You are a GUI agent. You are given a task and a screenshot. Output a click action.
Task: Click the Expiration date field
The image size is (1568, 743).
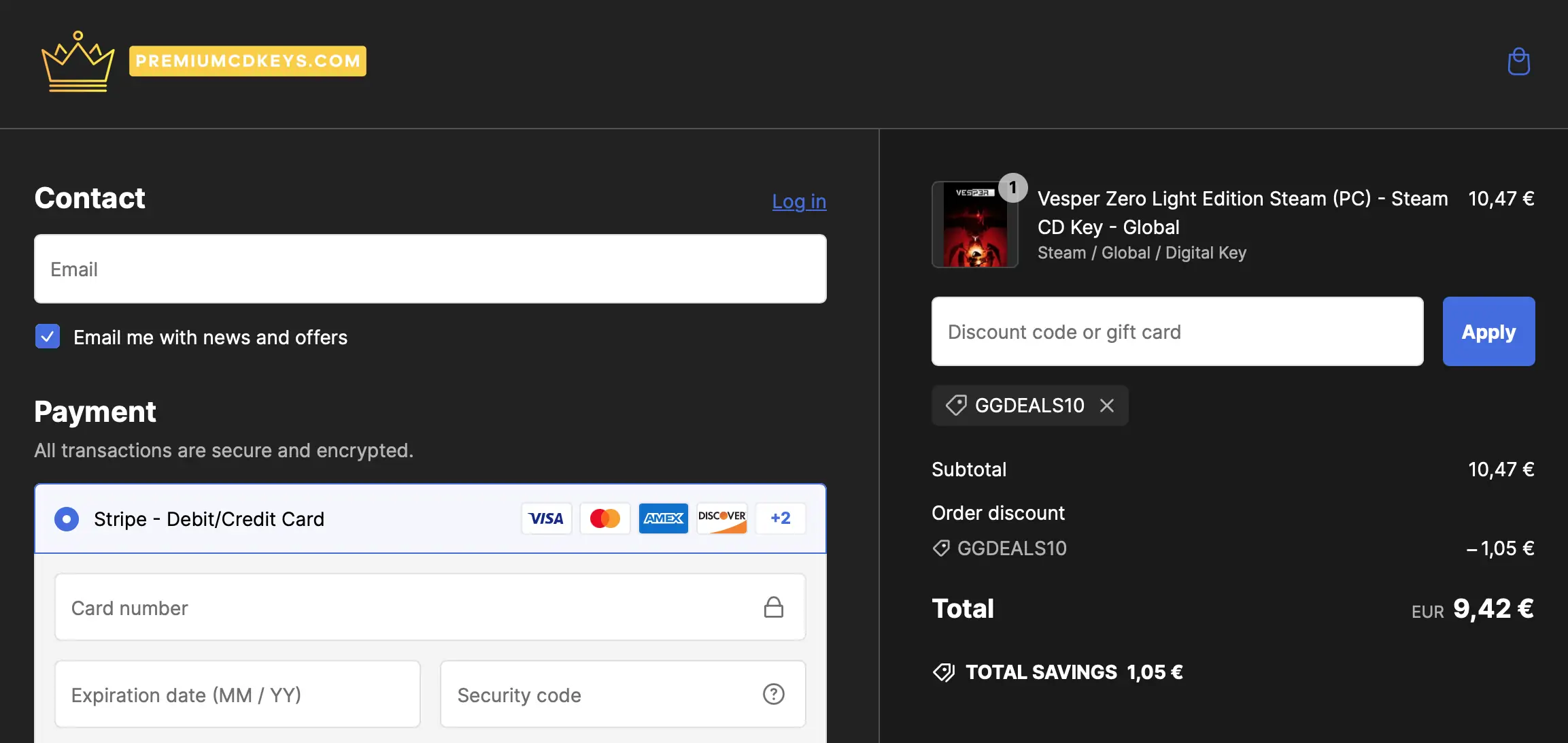[237, 695]
